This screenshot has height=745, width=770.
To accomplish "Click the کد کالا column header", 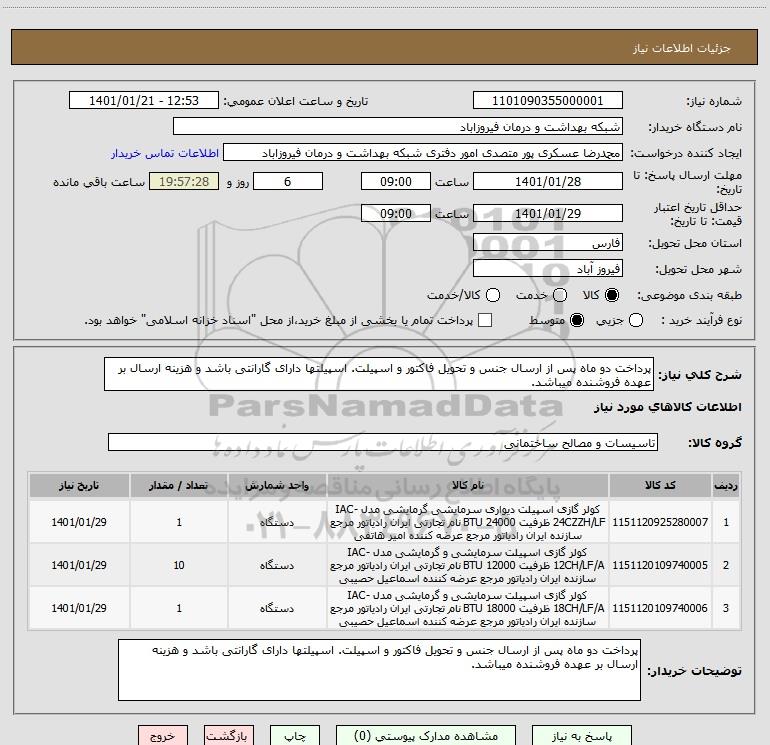I will (x=660, y=485).
